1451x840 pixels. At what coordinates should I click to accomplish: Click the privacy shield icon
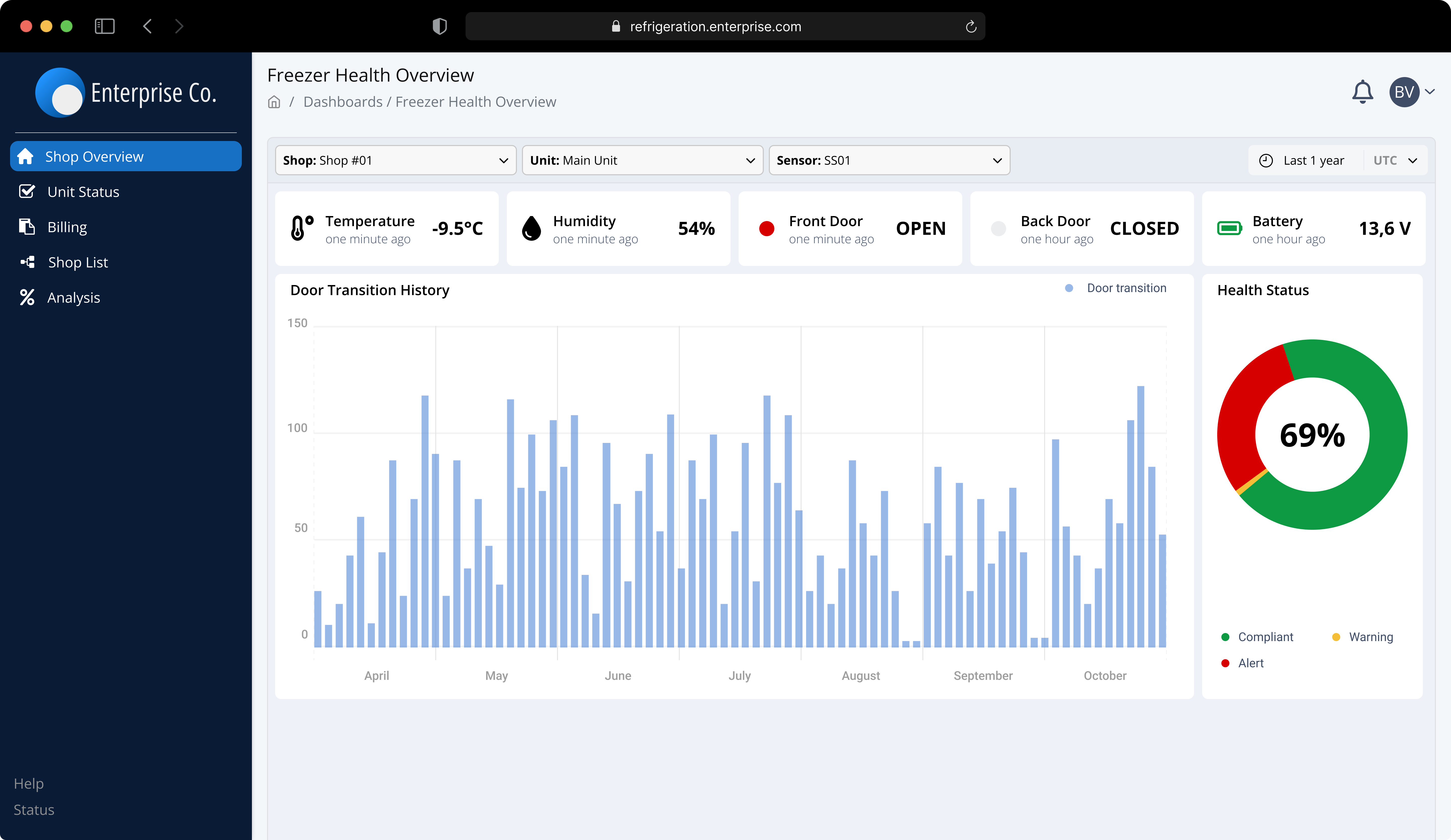(439, 26)
